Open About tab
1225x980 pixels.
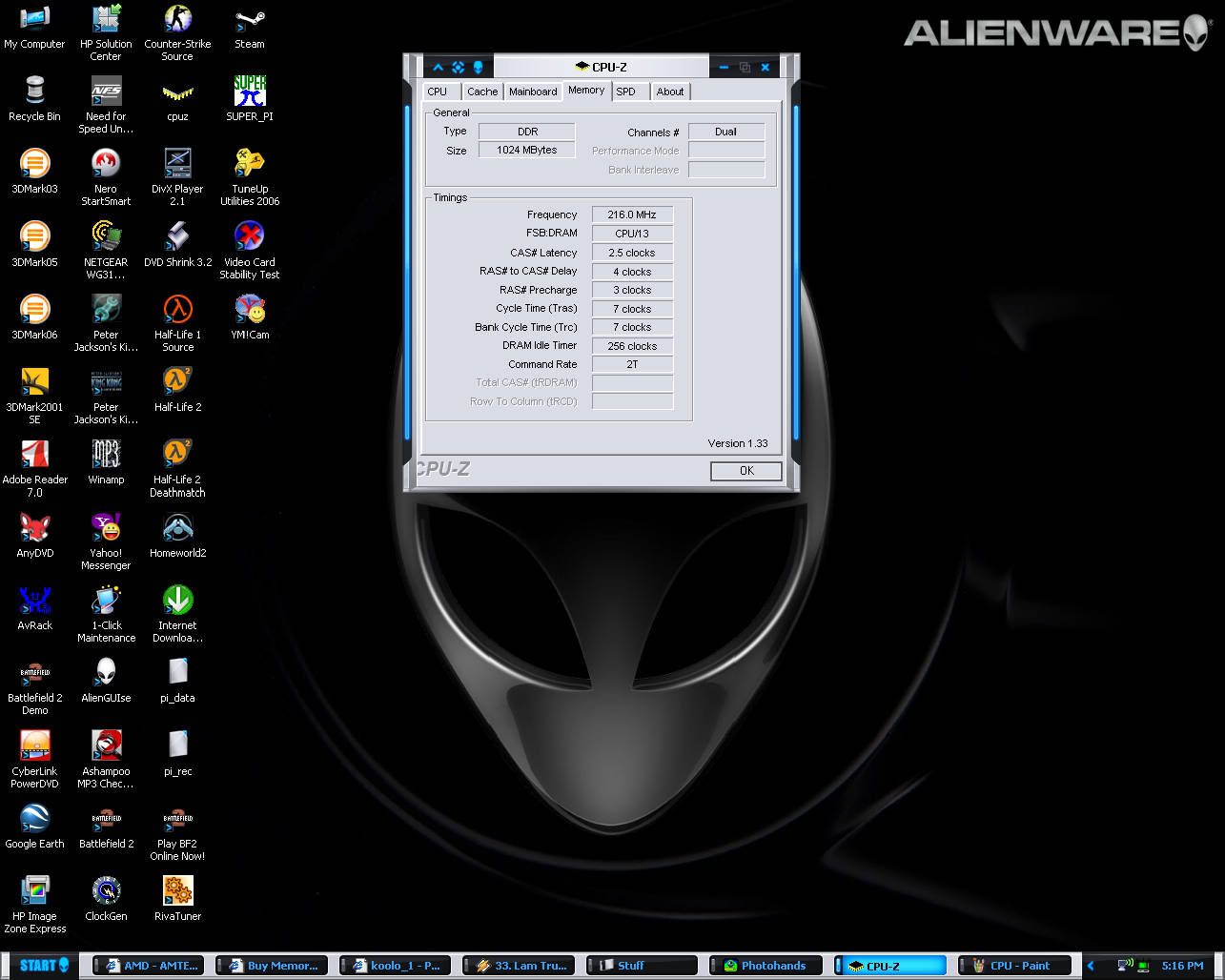pyautogui.click(x=670, y=92)
